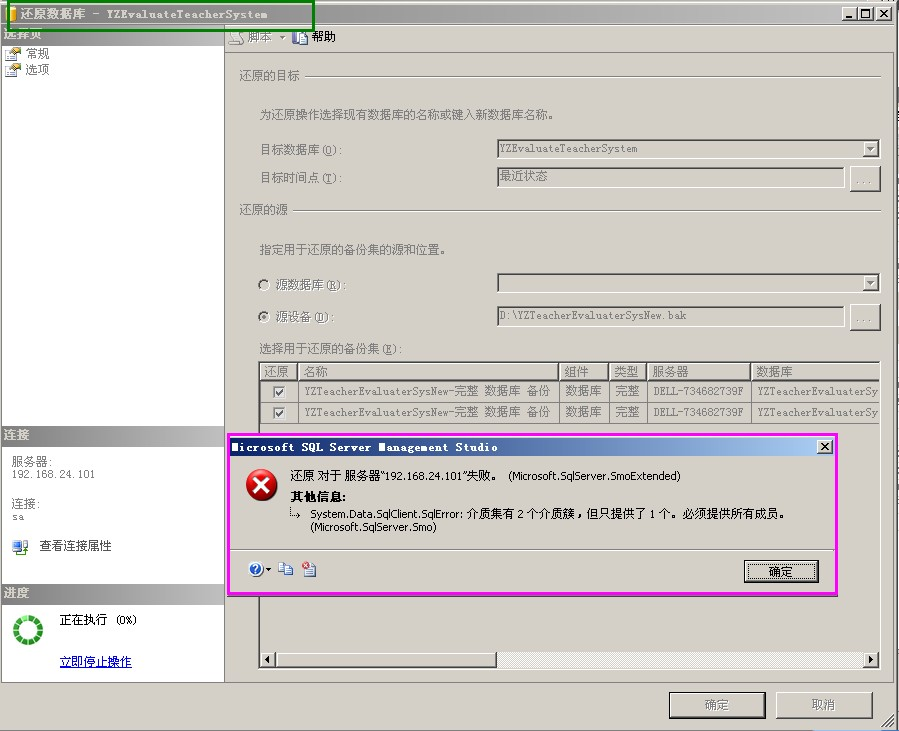The width and height of the screenshot is (899, 731).
Task: Click the 组件 column header
Action: click(x=584, y=372)
